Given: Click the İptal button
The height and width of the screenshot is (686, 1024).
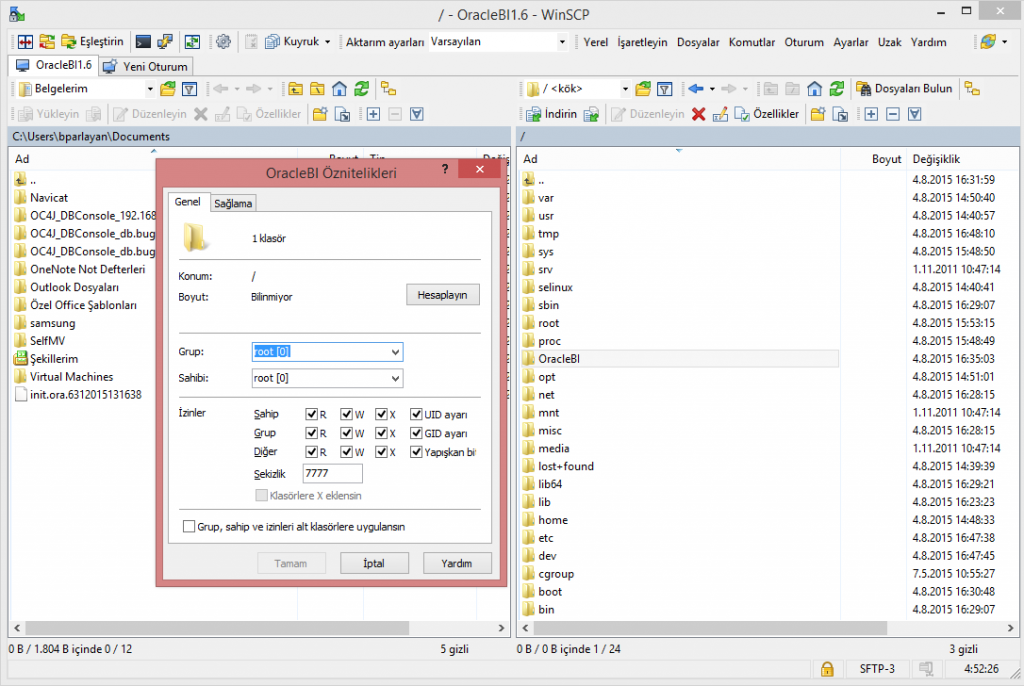Looking at the screenshot, I should click(374, 563).
